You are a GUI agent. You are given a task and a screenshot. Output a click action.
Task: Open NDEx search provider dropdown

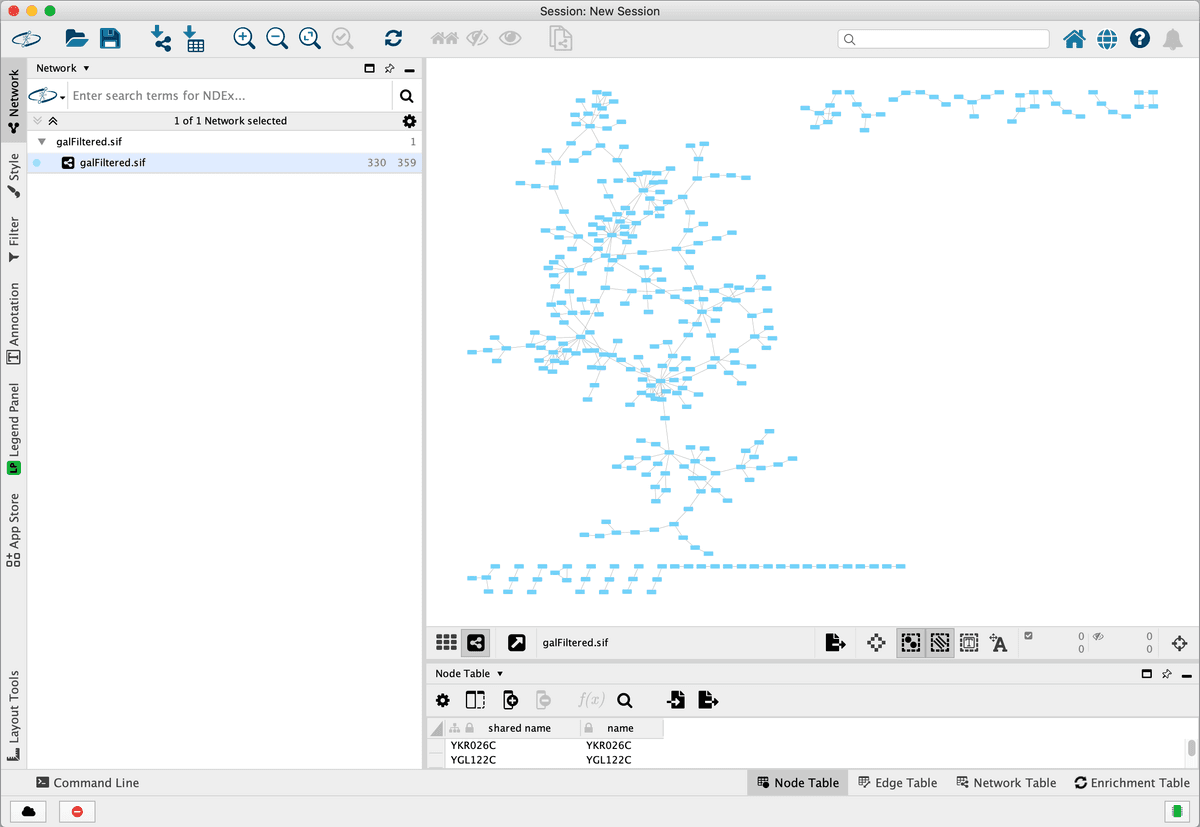(x=48, y=96)
